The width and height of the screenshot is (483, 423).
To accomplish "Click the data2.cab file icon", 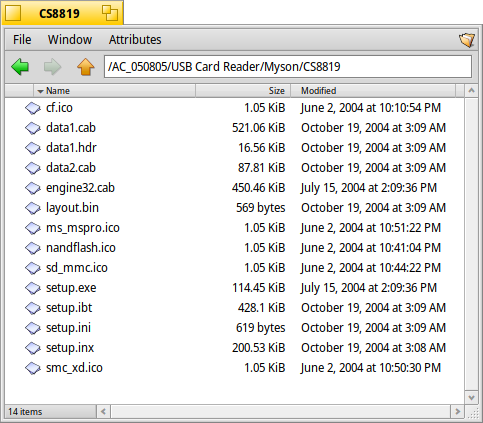I will pos(33,168).
